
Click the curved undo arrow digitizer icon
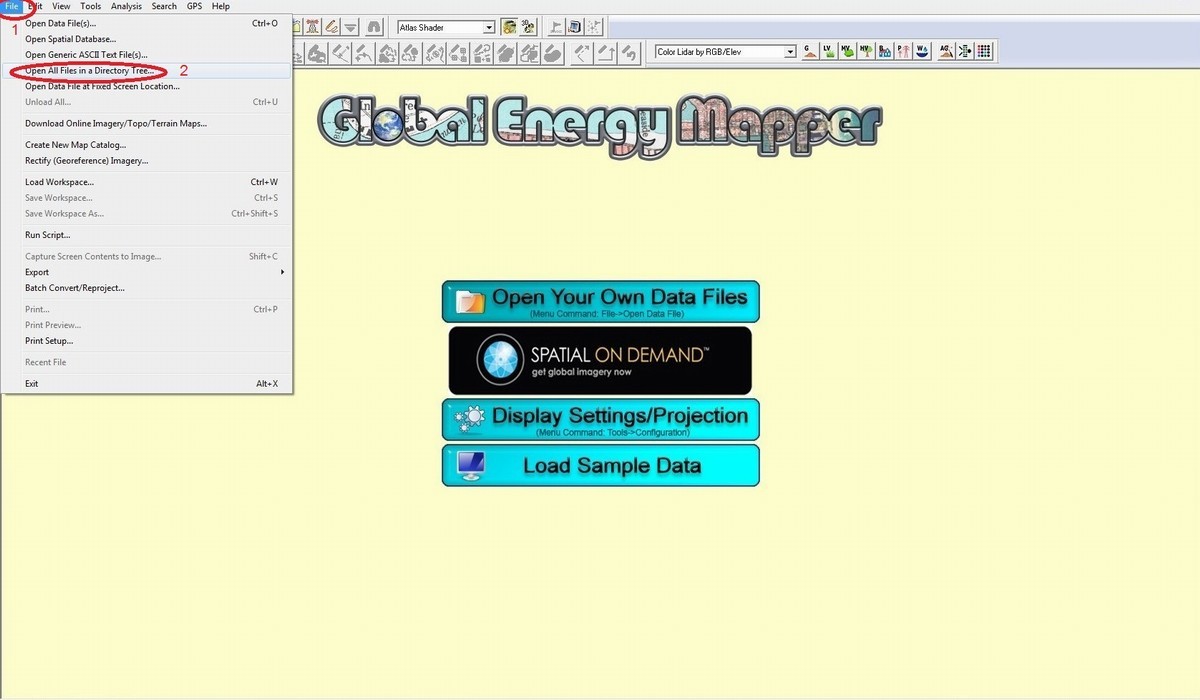coord(630,55)
